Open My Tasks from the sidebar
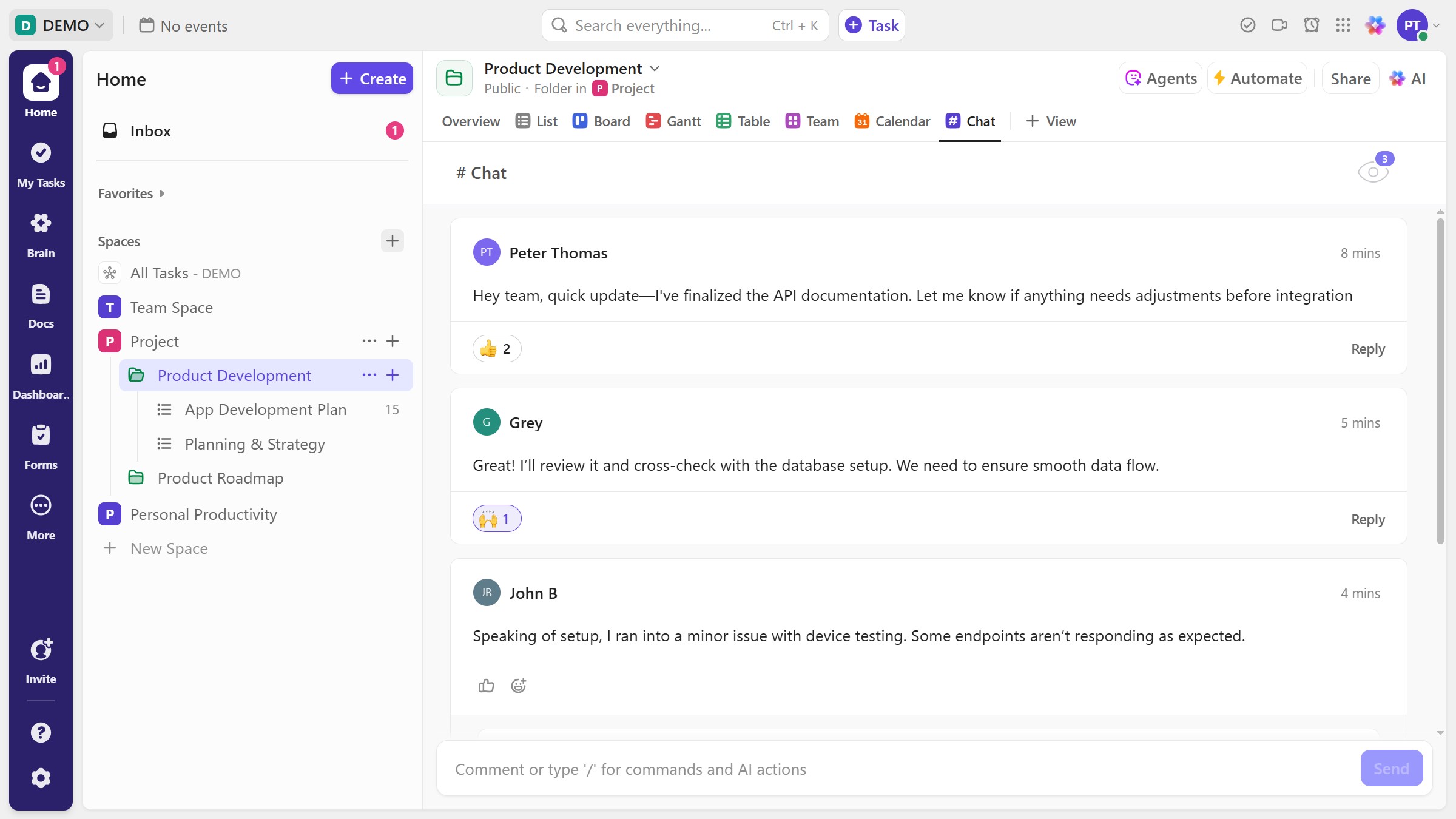This screenshot has width=1456, height=819. click(40, 164)
